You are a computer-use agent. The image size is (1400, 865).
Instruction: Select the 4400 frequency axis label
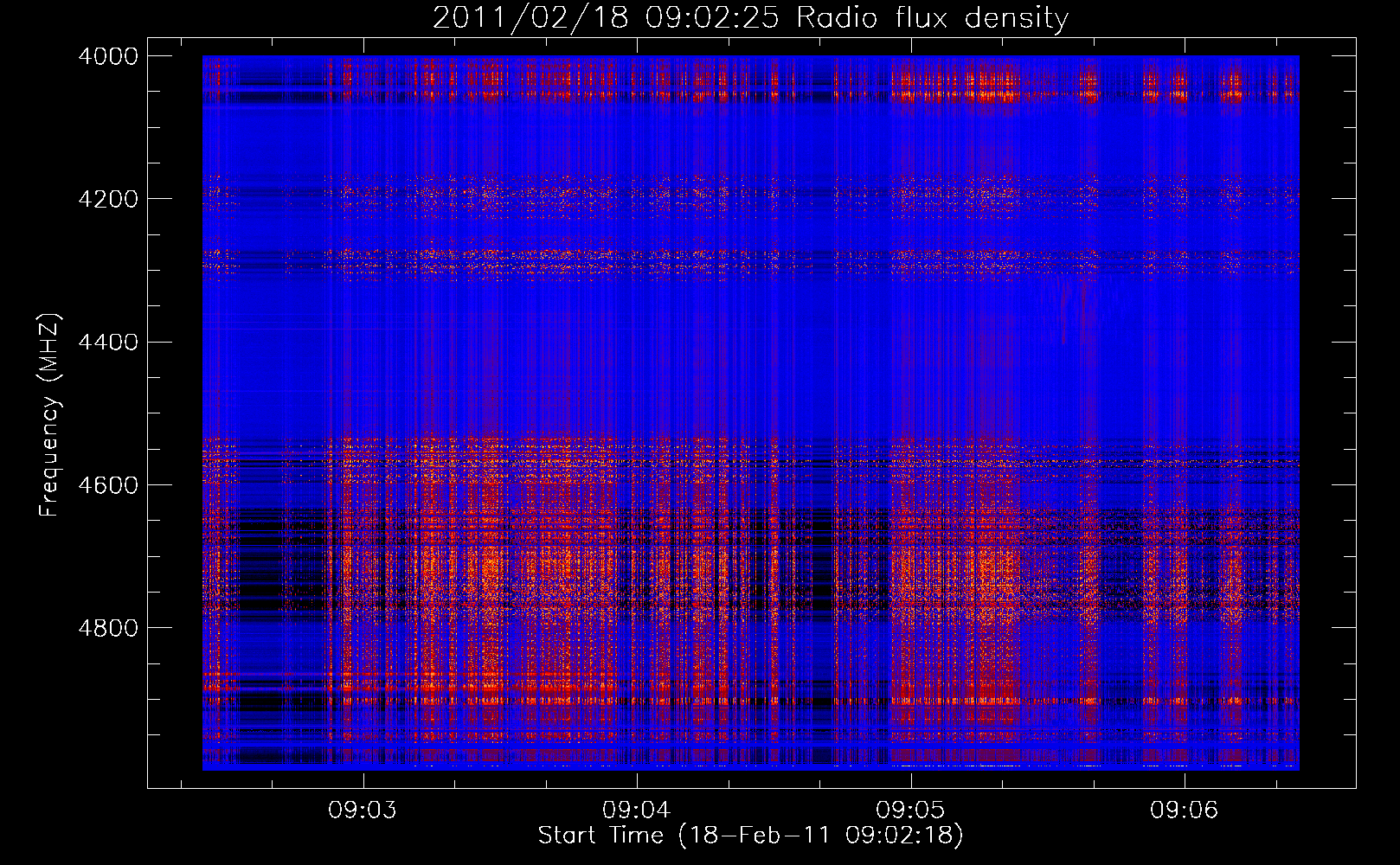click(x=108, y=343)
